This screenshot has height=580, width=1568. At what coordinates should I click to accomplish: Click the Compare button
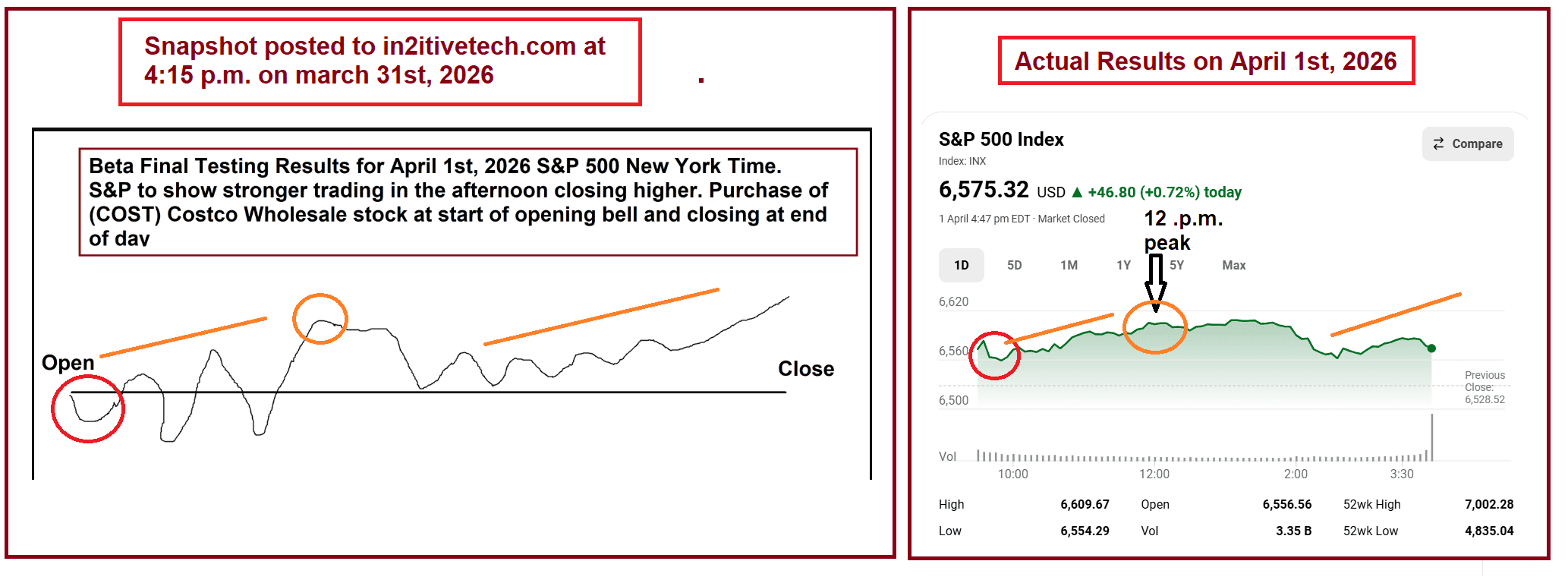click(1467, 143)
